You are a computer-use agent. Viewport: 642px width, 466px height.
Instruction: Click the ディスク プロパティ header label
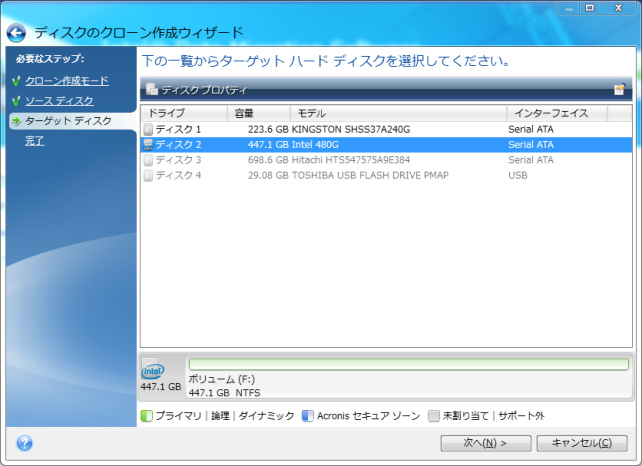click(x=204, y=90)
